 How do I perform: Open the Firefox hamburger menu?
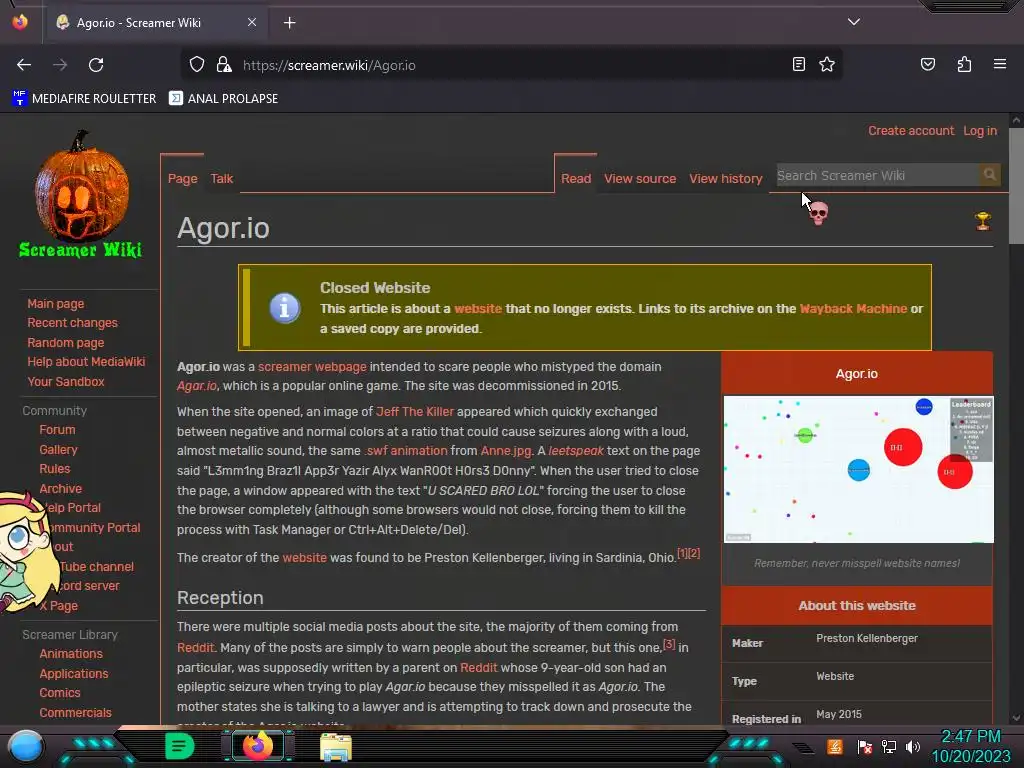tap(1000, 64)
